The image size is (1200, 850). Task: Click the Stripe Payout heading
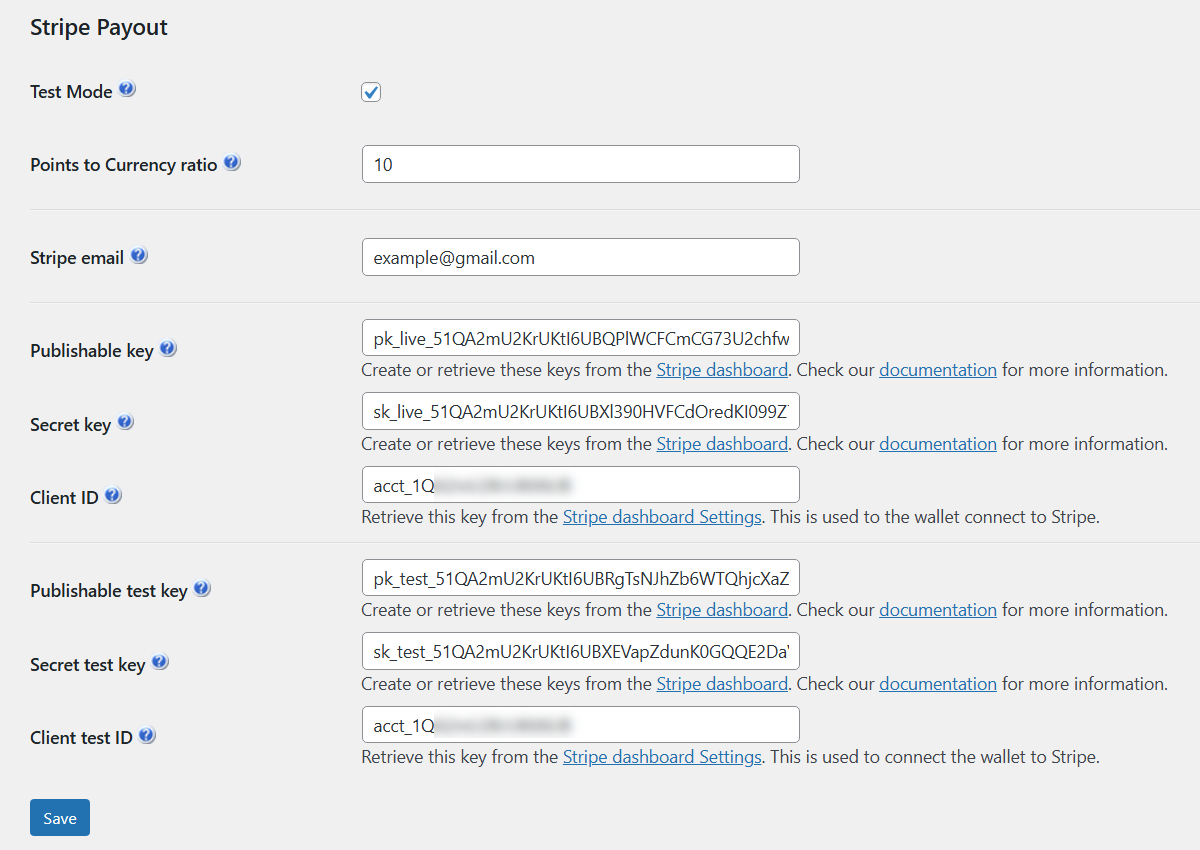pyautogui.click(x=99, y=27)
